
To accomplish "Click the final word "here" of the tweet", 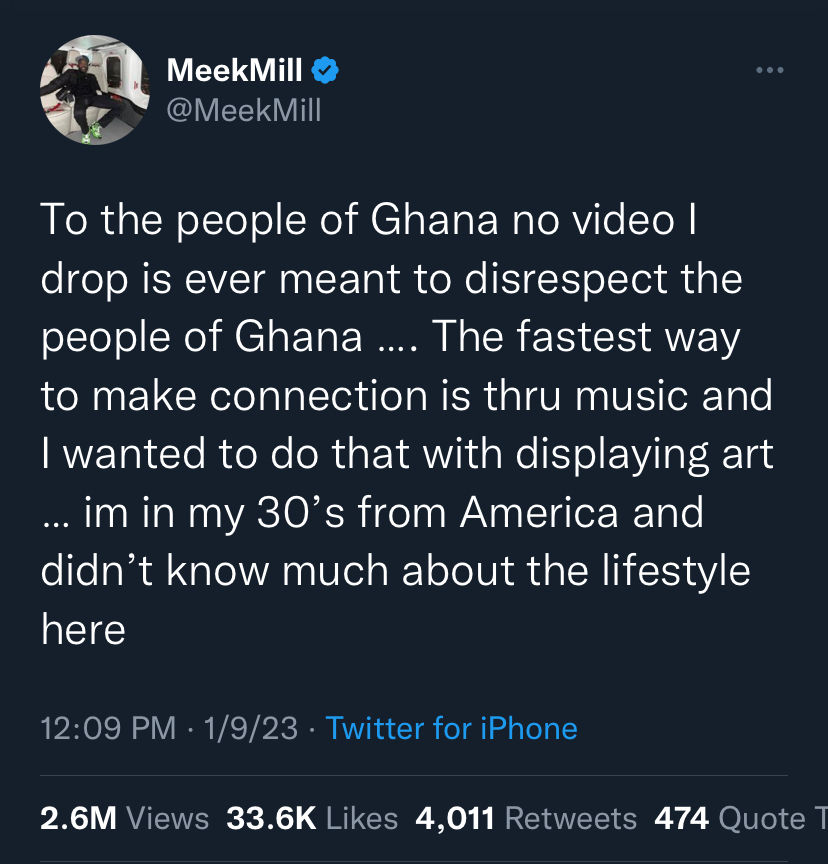I will [x=83, y=629].
